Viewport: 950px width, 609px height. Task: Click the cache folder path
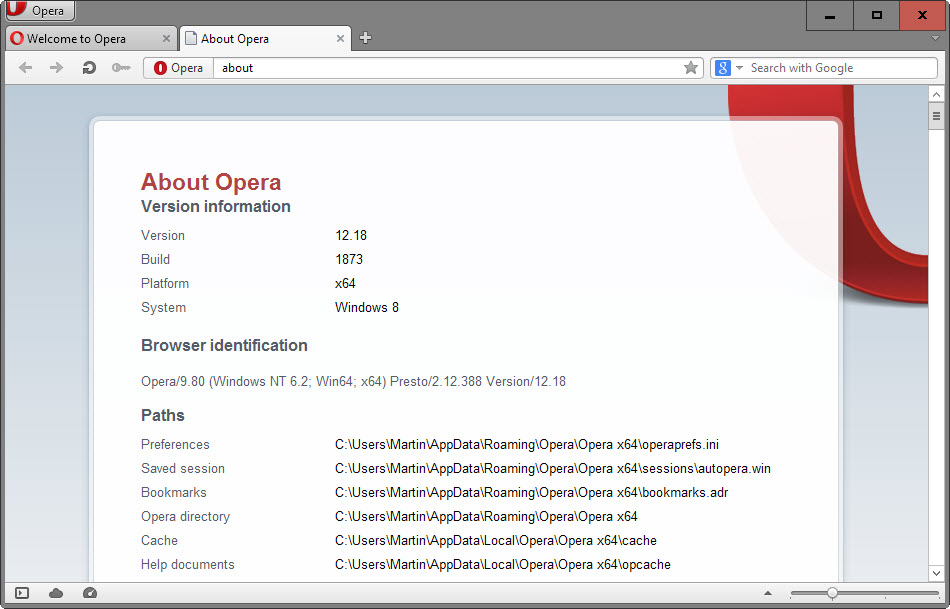pos(496,541)
